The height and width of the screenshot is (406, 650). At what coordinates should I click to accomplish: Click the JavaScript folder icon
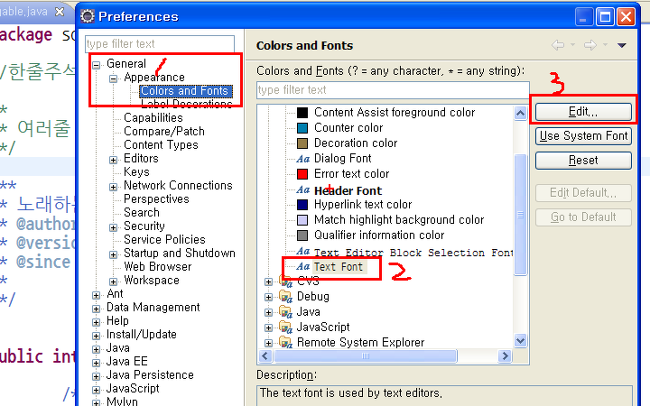(x=286, y=327)
